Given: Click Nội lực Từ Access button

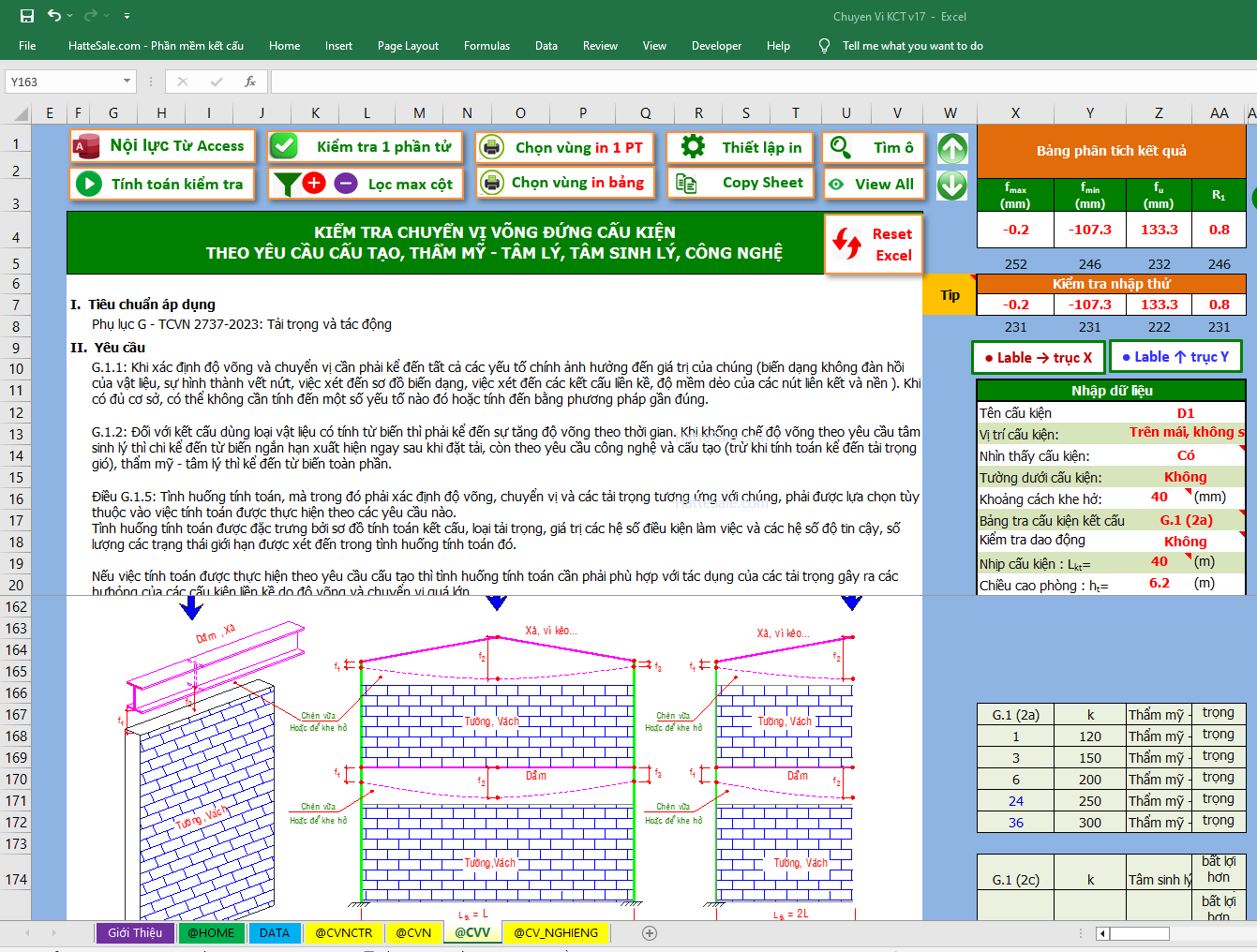Looking at the screenshot, I should (x=162, y=146).
